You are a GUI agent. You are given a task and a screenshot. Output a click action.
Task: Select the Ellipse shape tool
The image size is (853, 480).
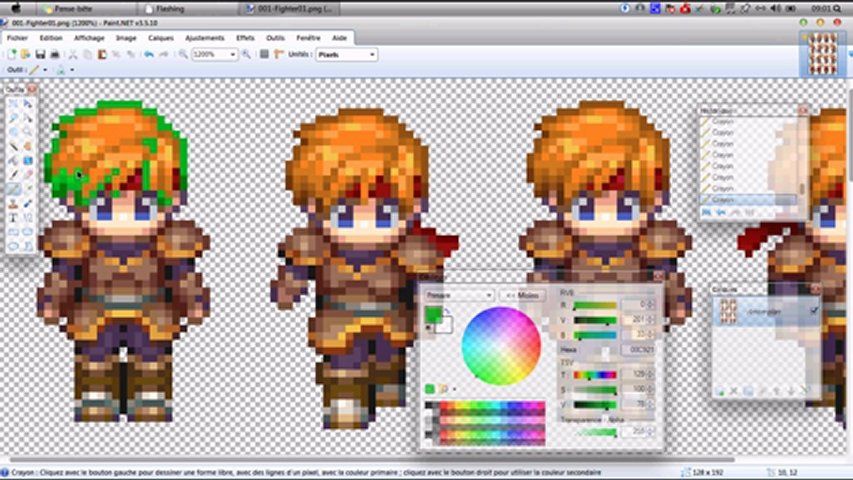(x=13, y=246)
